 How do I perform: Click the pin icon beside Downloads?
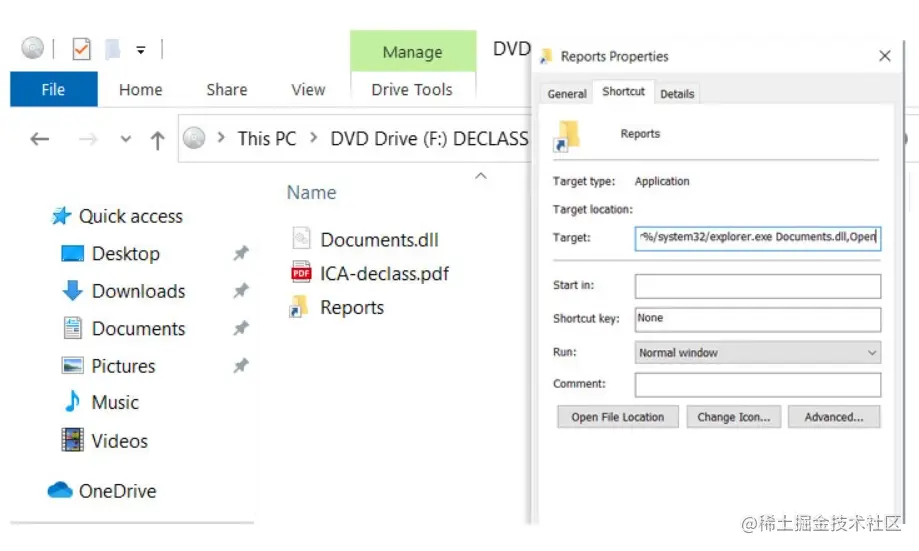point(241,290)
